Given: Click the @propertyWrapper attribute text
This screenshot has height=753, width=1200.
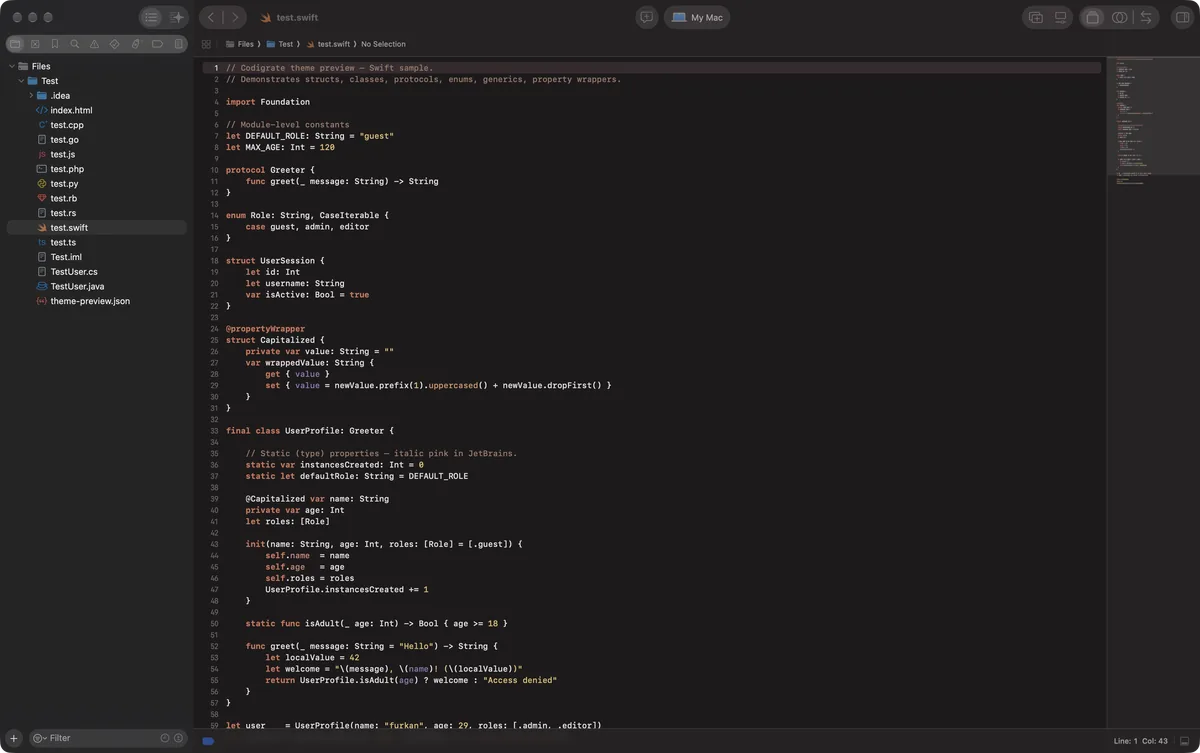Looking at the screenshot, I should click(266, 329).
